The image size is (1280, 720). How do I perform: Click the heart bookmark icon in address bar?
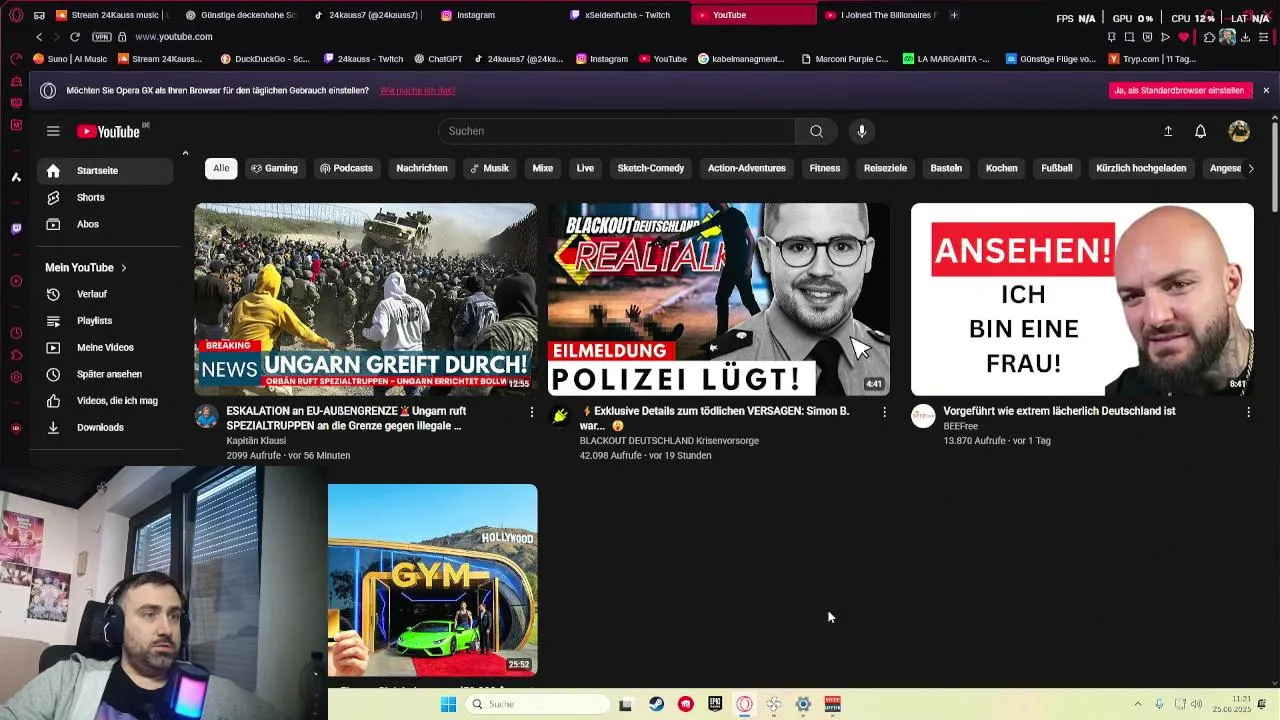coord(1184,37)
